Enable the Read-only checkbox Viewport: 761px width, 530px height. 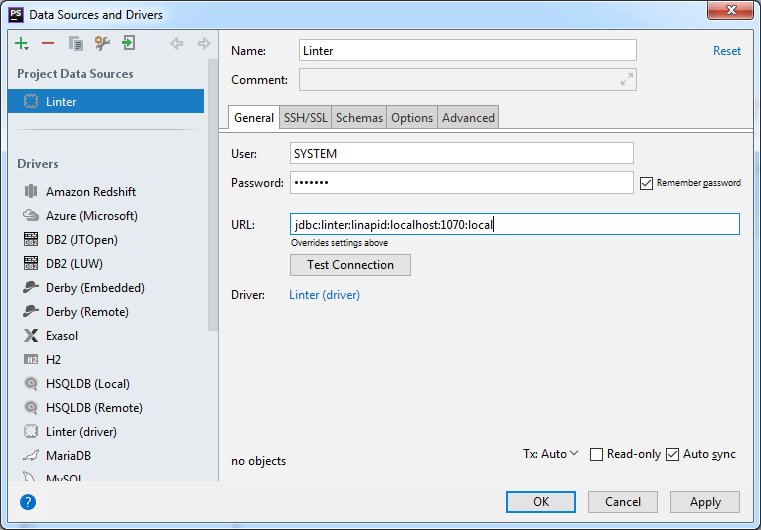click(x=597, y=454)
